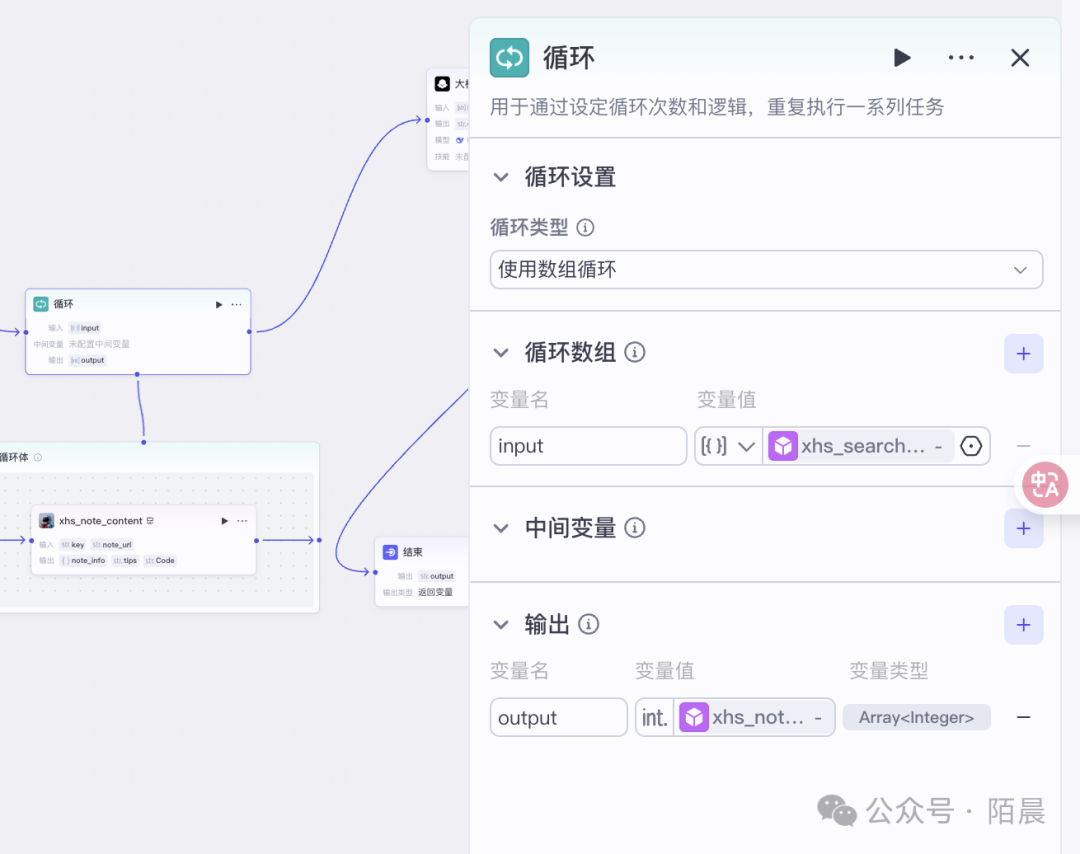
Task: Run the xhs_note_content node on canvas
Action: coord(224,521)
